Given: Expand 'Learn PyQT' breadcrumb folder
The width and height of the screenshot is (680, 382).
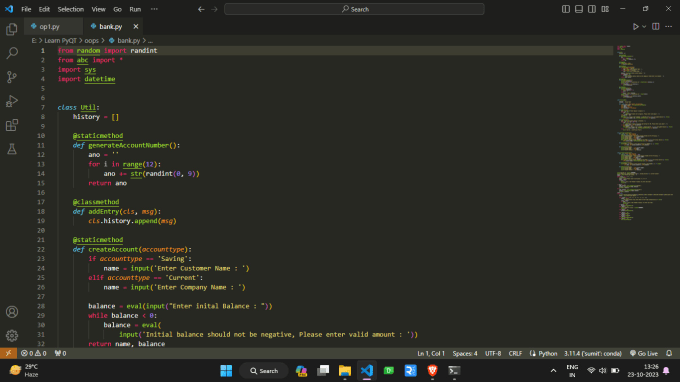Looking at the screenshot, I should (x=60, y=40).
